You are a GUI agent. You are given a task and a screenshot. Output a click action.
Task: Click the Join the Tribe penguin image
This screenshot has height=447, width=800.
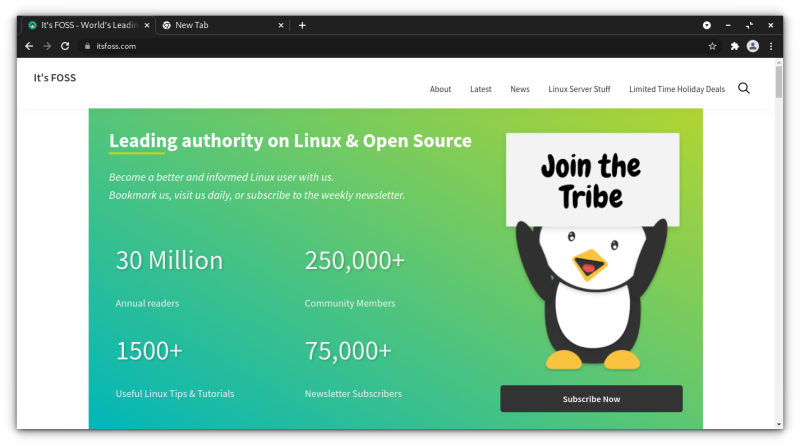592,251
